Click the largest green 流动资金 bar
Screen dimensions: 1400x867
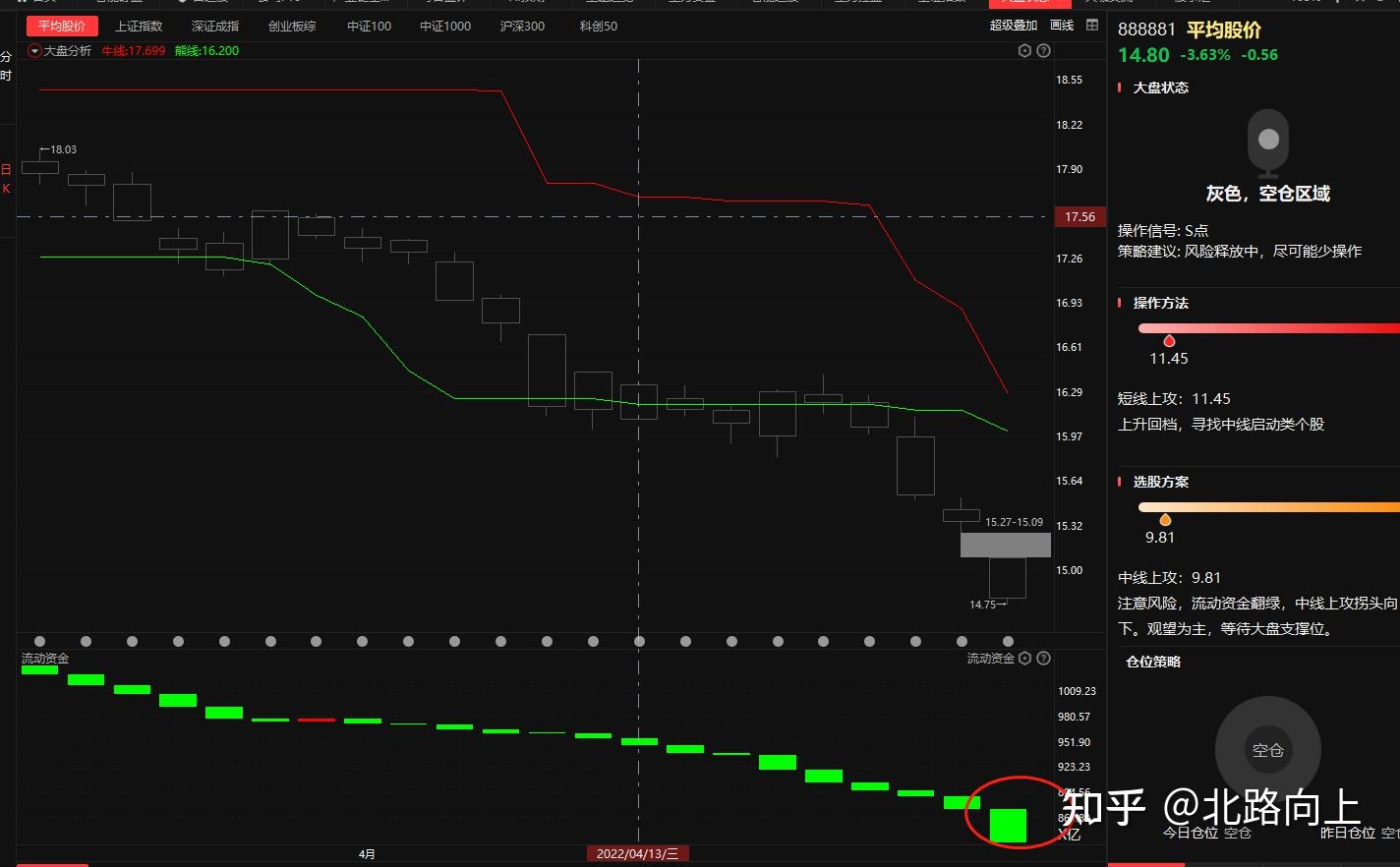tap(1008, 826)
